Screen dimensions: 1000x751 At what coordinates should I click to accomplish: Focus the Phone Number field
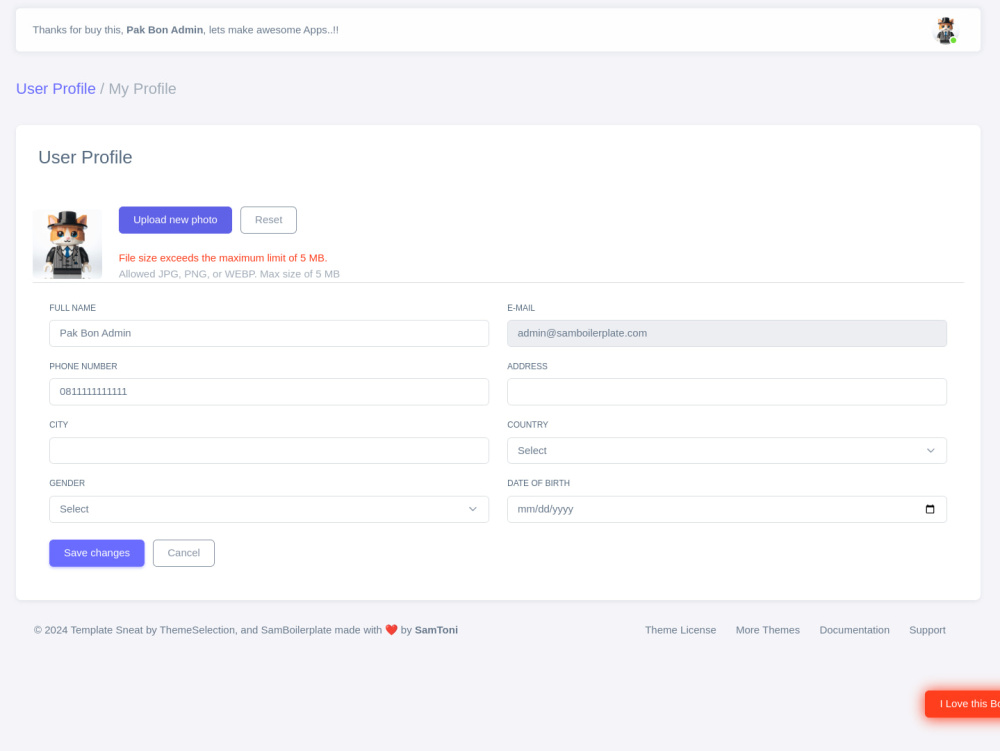(x=269, y=392)
